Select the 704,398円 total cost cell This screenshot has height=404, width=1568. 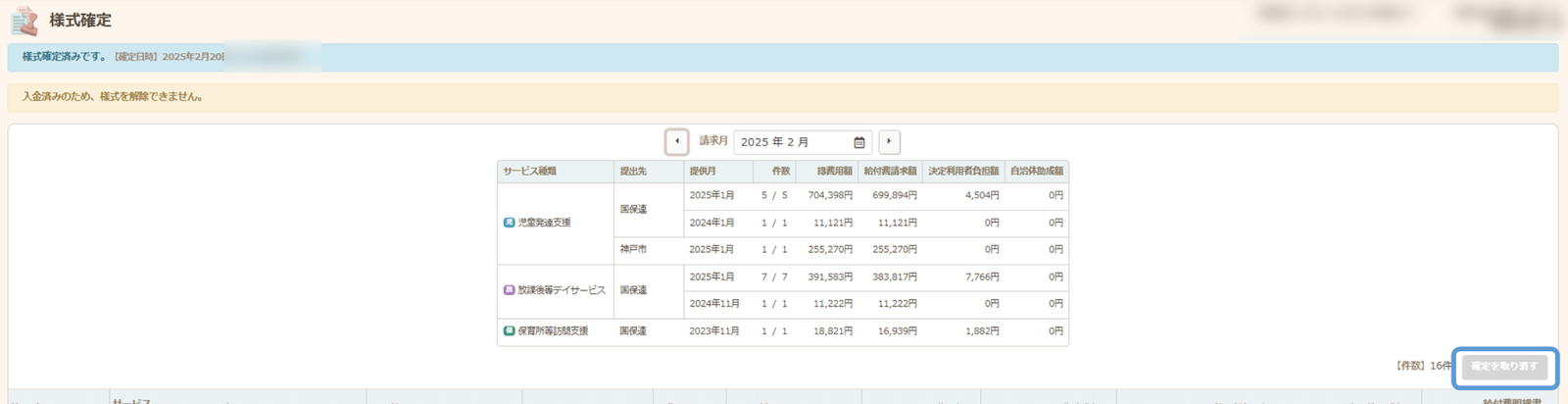(829, 195)
